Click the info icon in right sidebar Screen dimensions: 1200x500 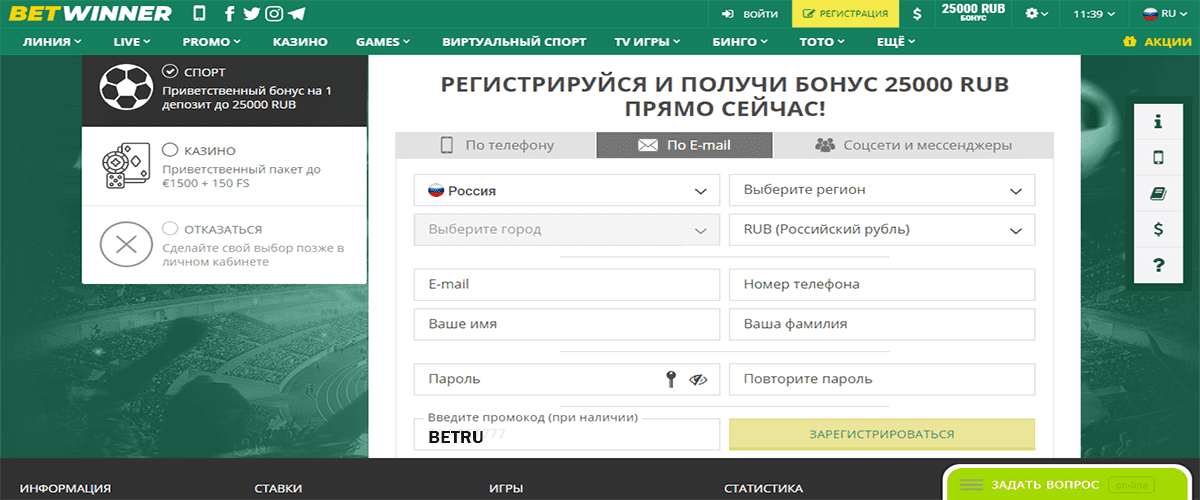pyautogui.click(x=1158, y=121)
